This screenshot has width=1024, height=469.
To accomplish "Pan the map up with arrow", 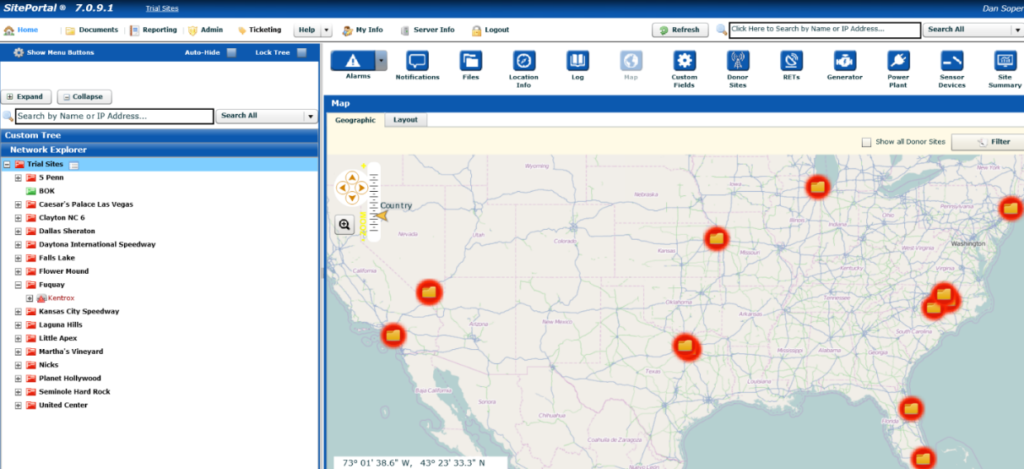I will (x=351, y=177).
